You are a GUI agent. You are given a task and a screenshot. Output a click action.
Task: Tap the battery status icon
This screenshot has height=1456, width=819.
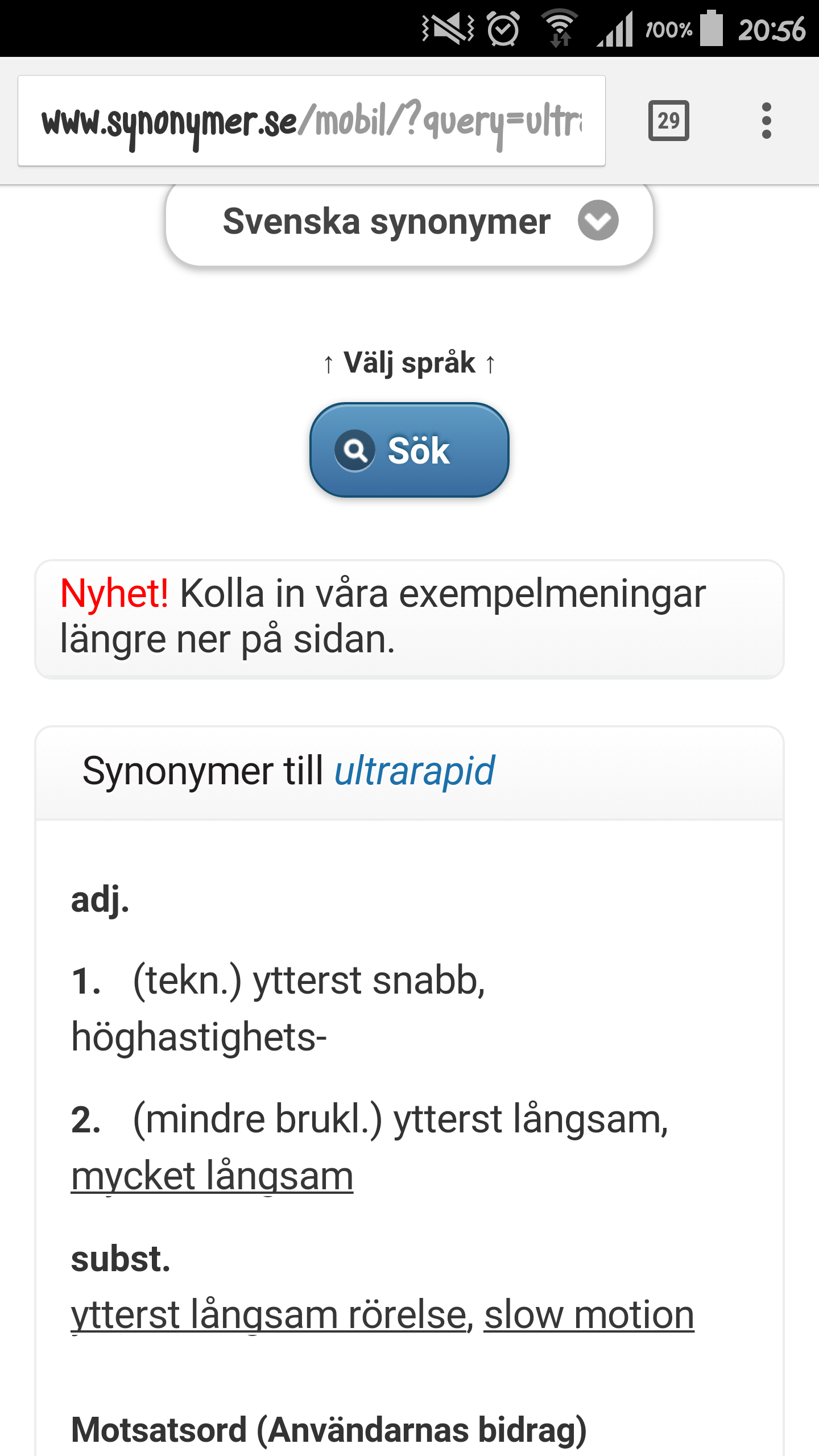[x=711, y=28]
